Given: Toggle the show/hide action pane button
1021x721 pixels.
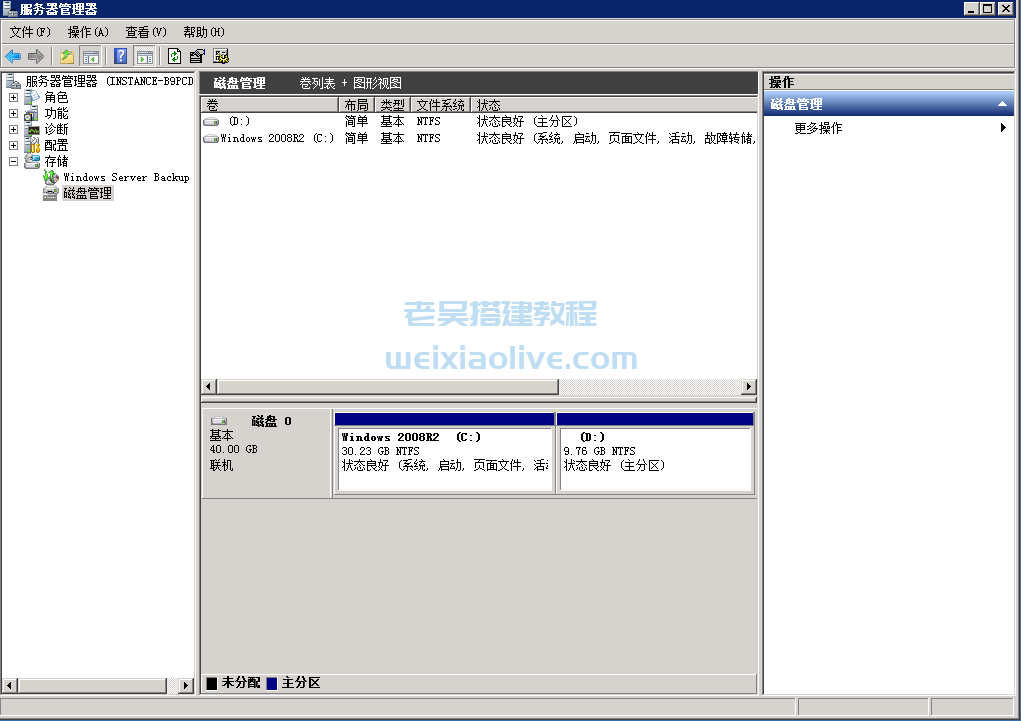Looking at the screenshot, I should [145, 56].
